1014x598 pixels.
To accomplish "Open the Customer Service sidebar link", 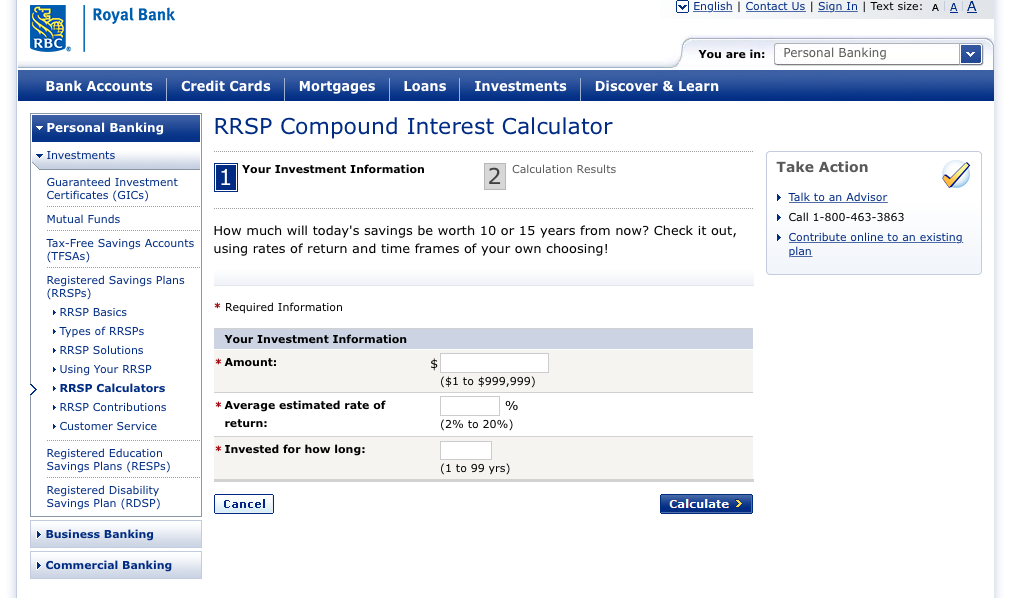I will (x=108, y=427).
